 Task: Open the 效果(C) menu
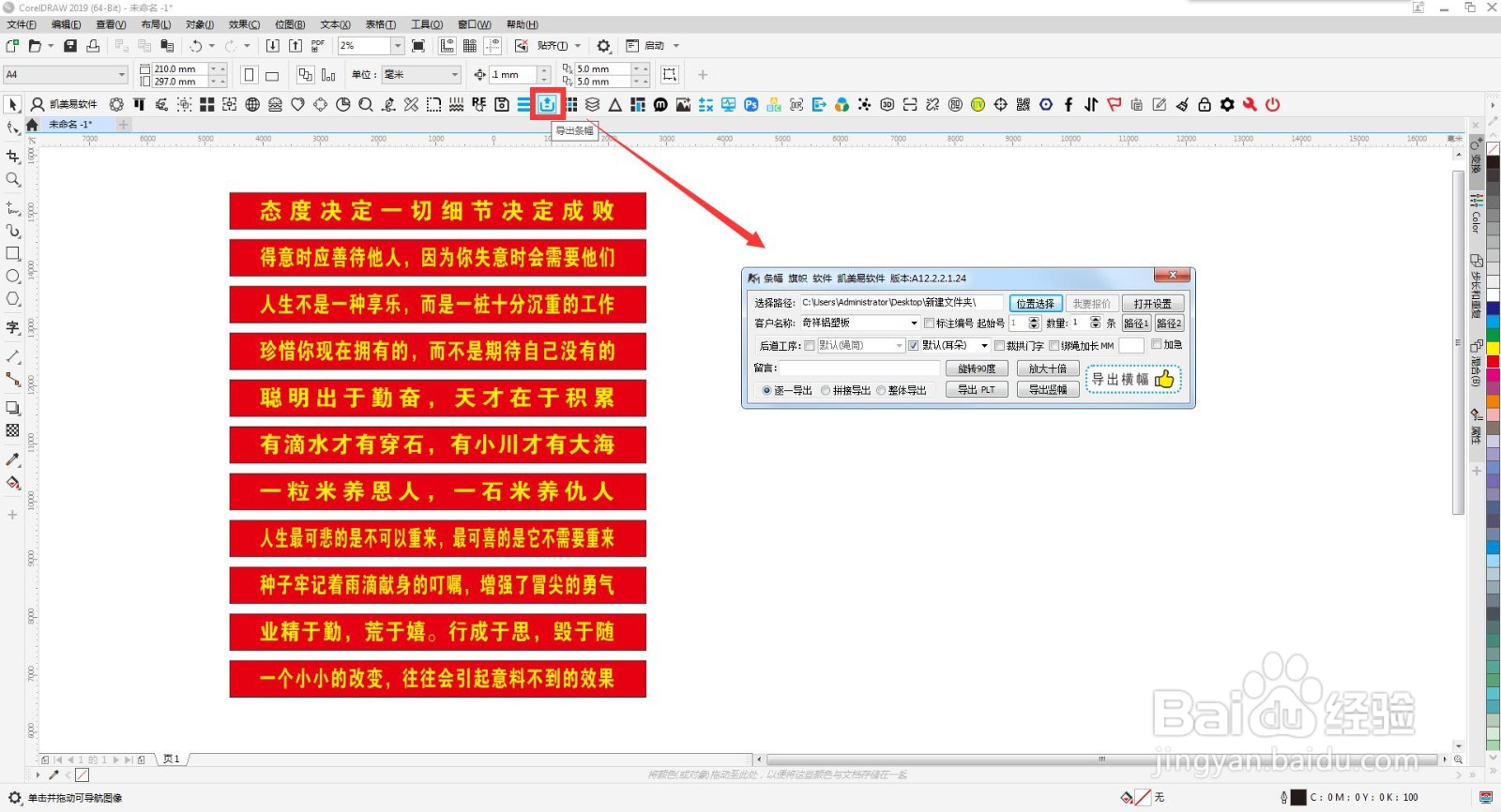(245, 24)
